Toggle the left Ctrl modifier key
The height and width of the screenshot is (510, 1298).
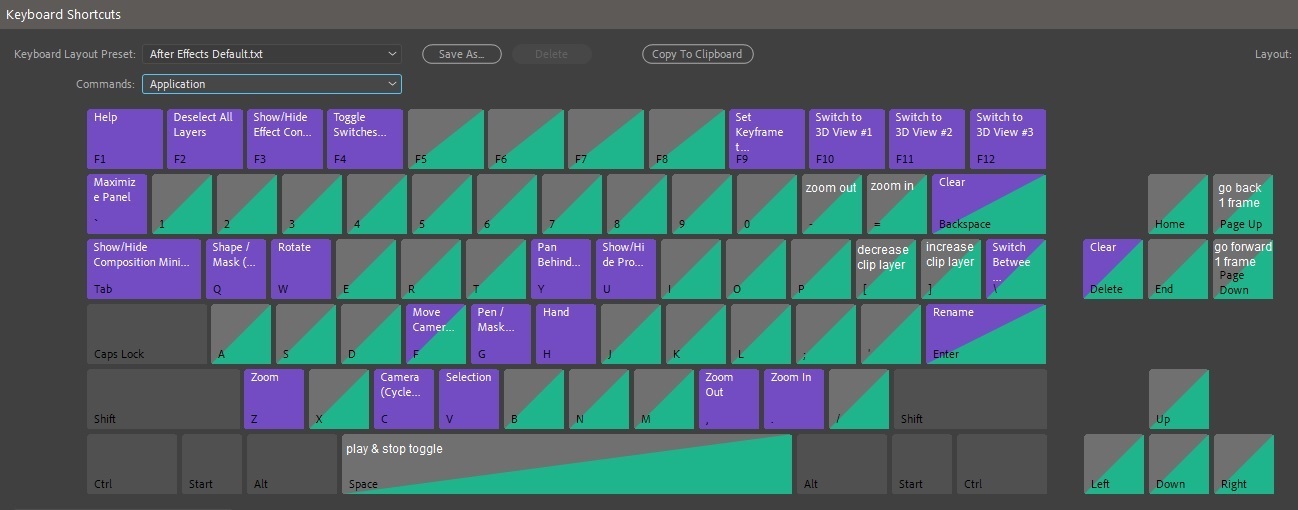click(x=131, y=464)
